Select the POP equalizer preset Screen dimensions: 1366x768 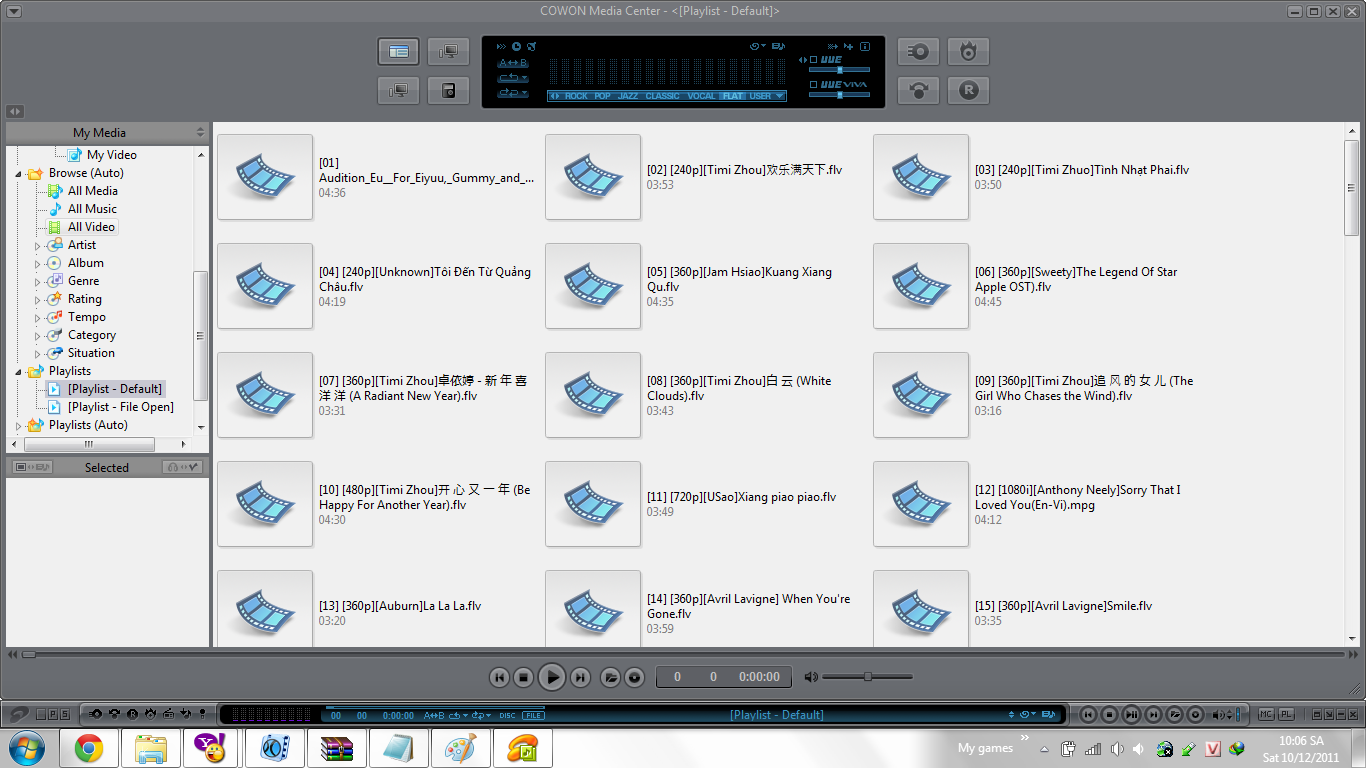click(602, 96)
